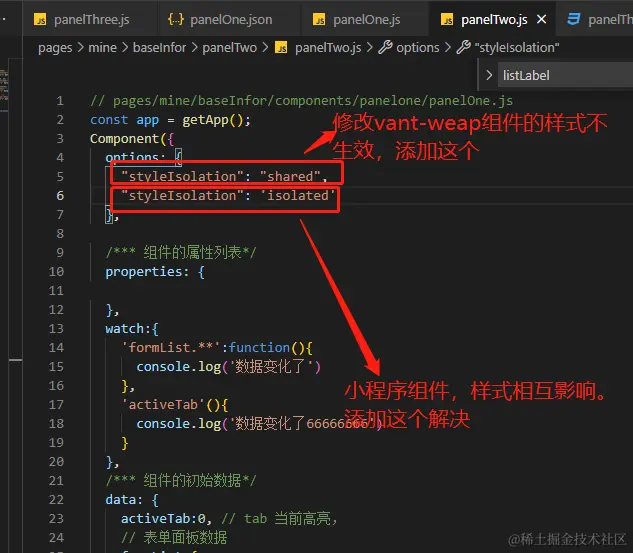Click the 'properties: {' code line
This screenshot has height=553, width=633.
(155, 272)
